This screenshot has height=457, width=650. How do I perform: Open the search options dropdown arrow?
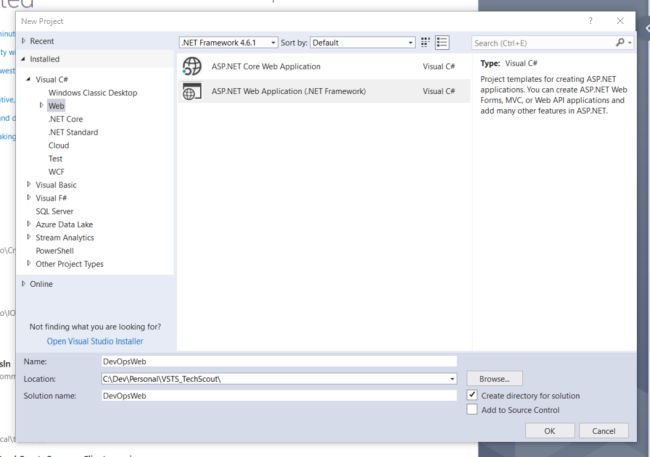630,43
